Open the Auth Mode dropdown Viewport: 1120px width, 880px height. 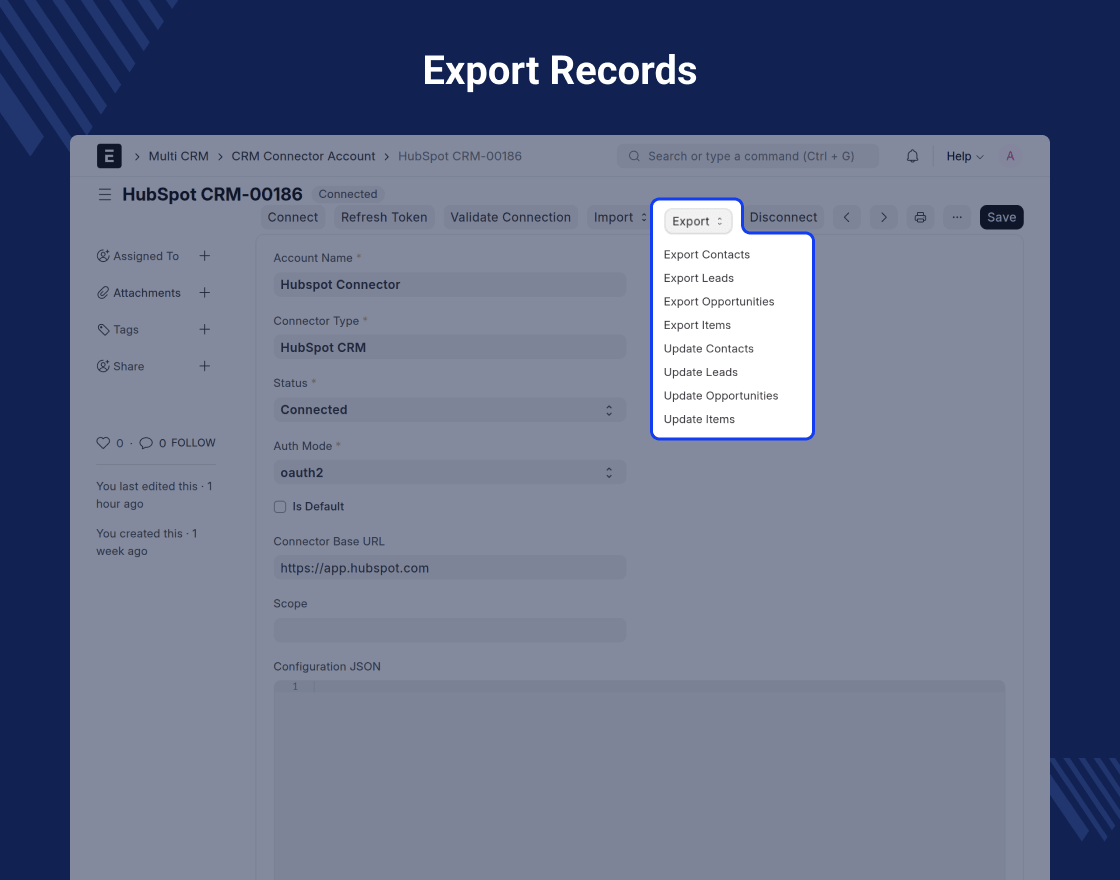click(450, 472)
